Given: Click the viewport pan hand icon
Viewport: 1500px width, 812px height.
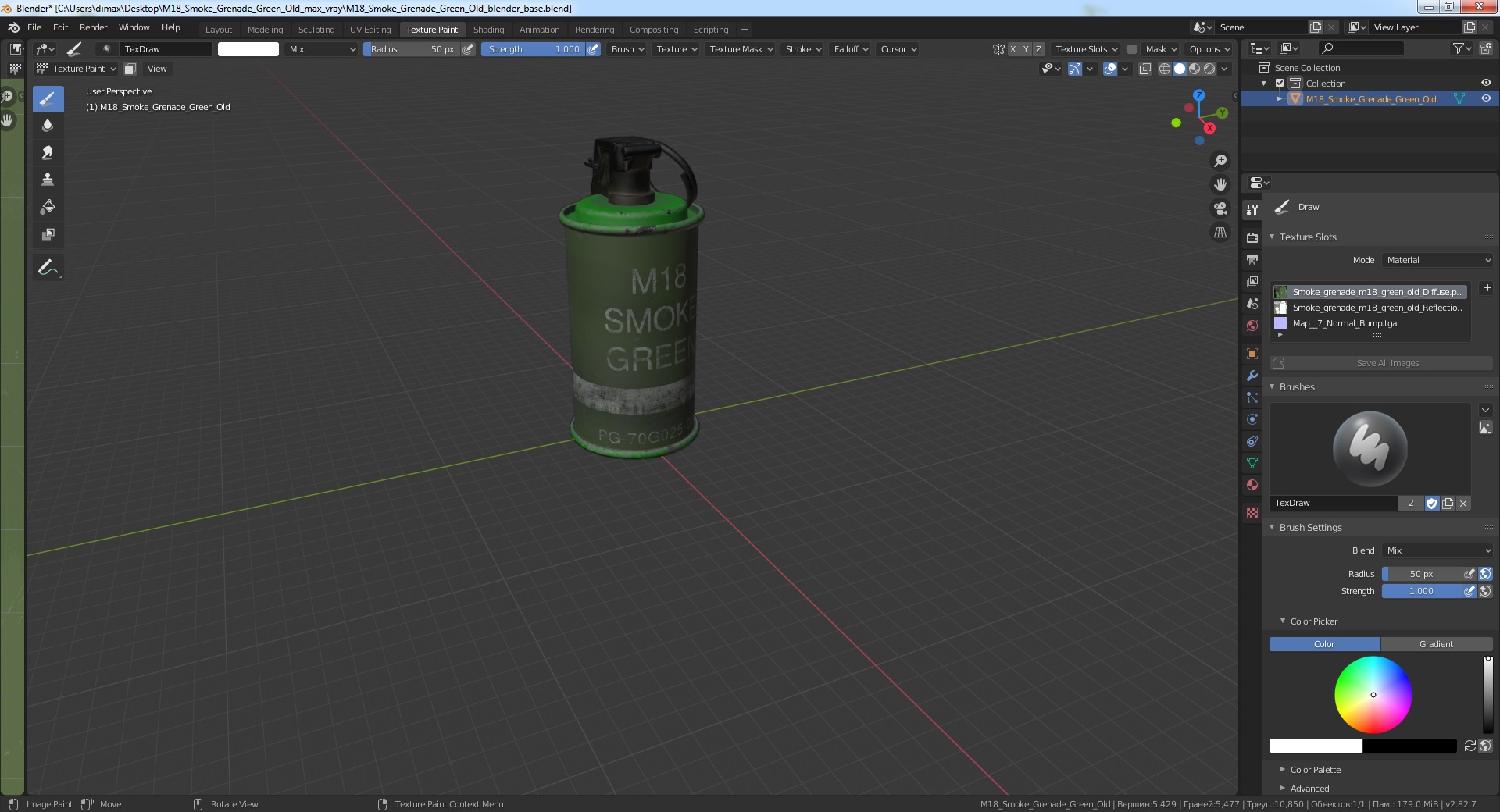Looking at the screenshot, I should coord(1220,184).
